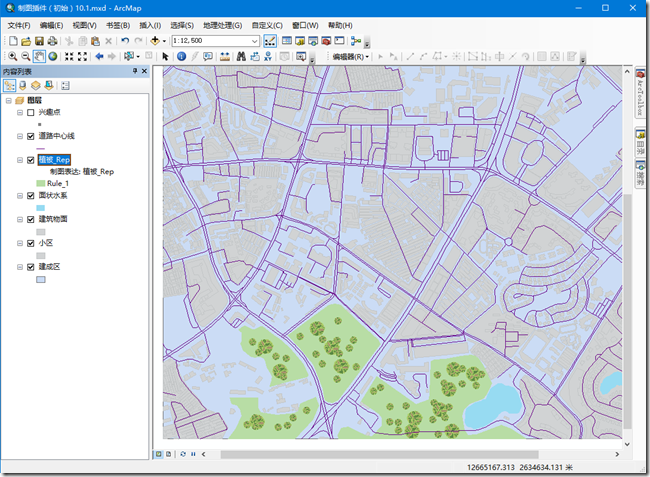Screen dimensions: 650x477
Task: Toggle 建筑物面 layer visibility
Action: [x=30, y=219]
